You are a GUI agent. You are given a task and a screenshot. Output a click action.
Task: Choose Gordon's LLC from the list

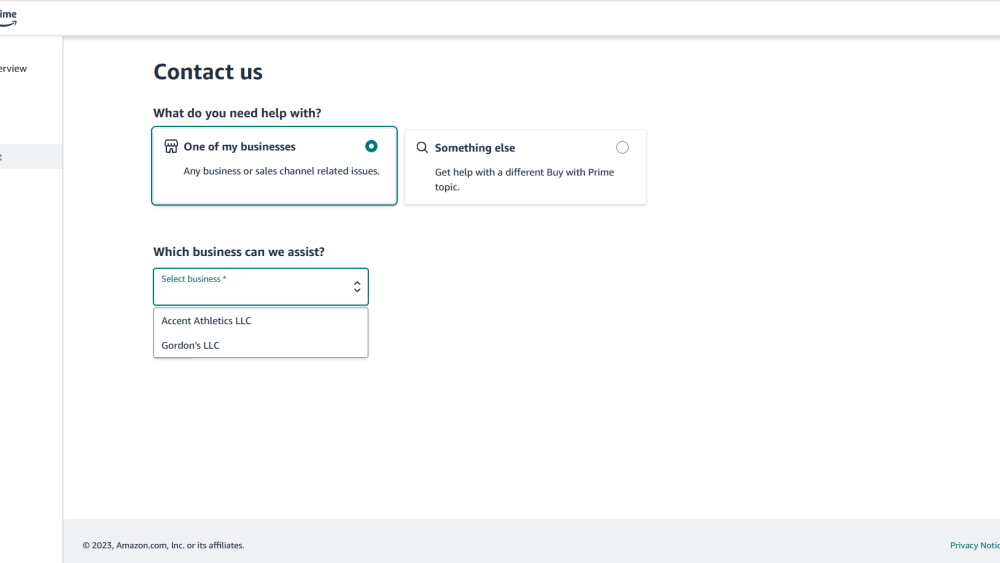191,345
